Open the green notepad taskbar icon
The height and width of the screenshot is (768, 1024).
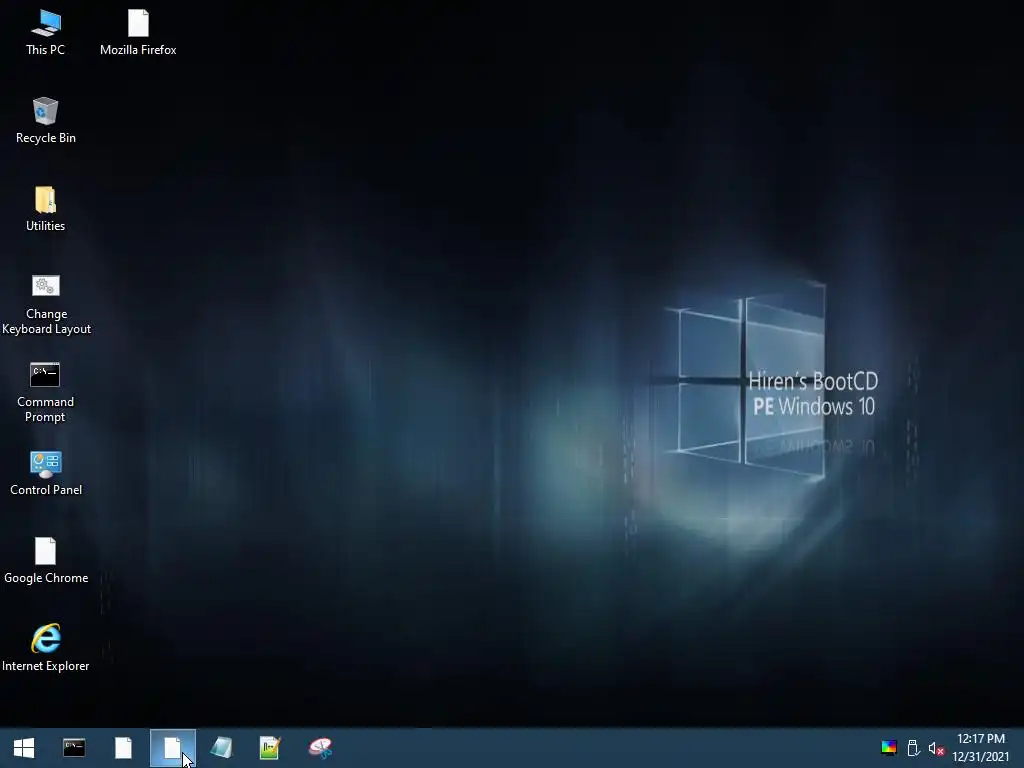pos(270,748)
